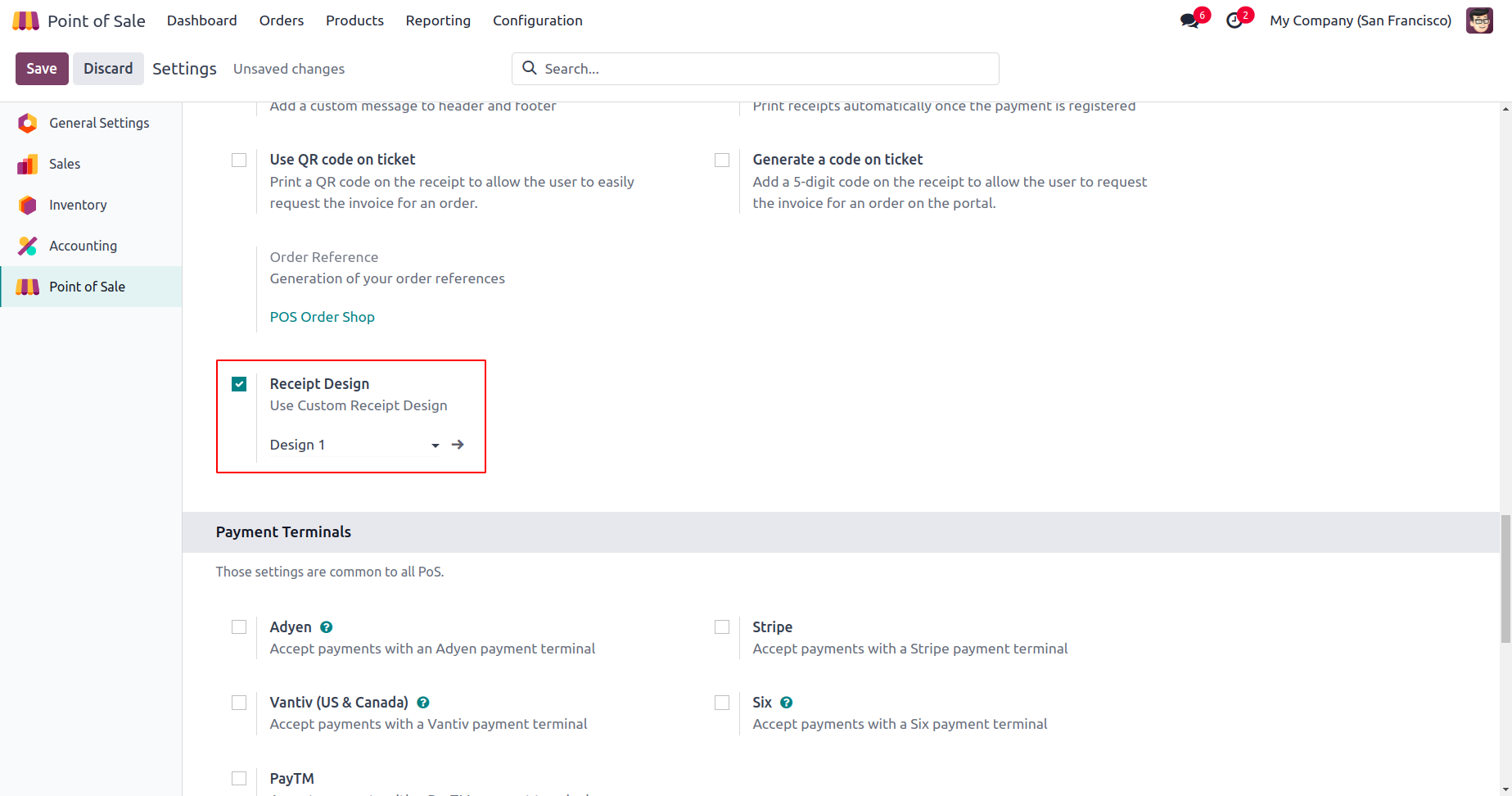Open the chat messages icon
The width and height of the screenshot is (1512, 796).
coord(1189,20)
